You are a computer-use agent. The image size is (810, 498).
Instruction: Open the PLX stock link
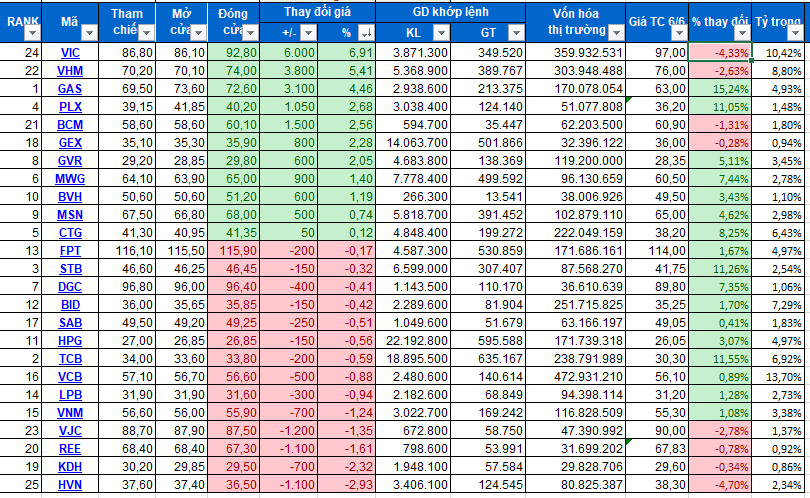coord(70,107)
